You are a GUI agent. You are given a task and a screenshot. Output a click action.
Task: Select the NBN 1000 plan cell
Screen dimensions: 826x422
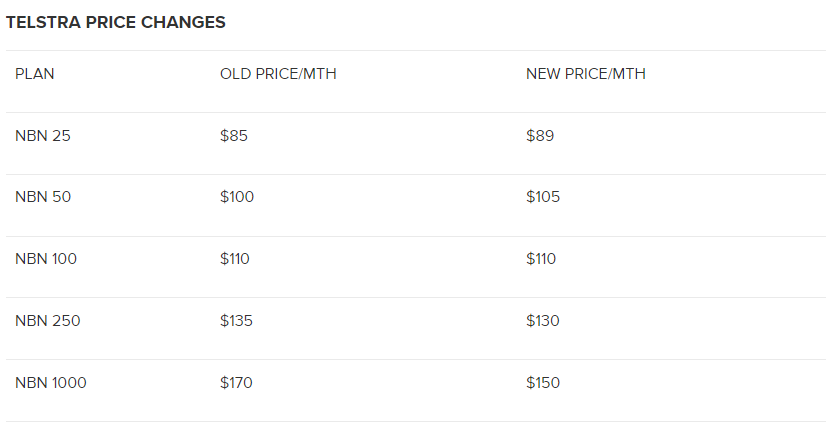[x=51, y=382]
